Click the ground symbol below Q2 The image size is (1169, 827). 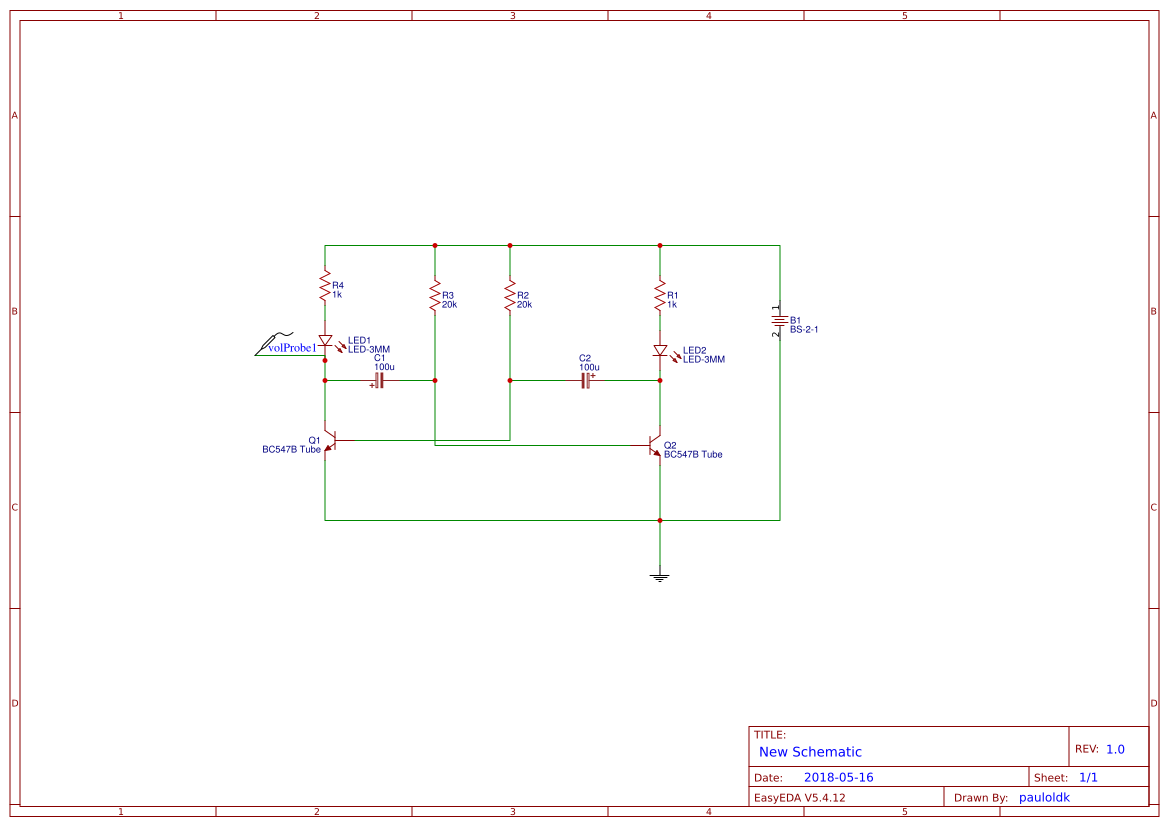(659, 575)
